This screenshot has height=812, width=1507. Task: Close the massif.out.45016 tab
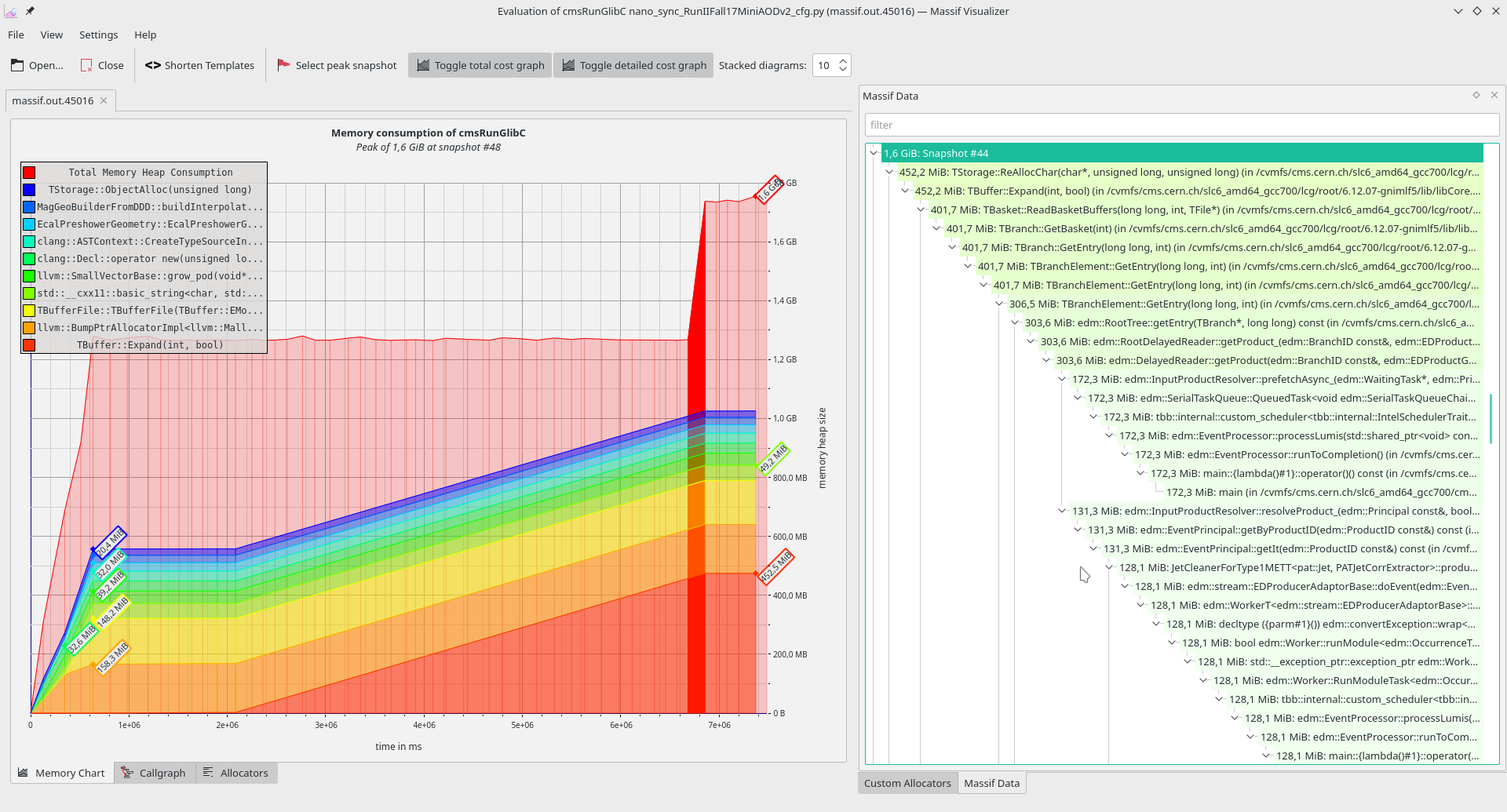[x=104, y=100]
